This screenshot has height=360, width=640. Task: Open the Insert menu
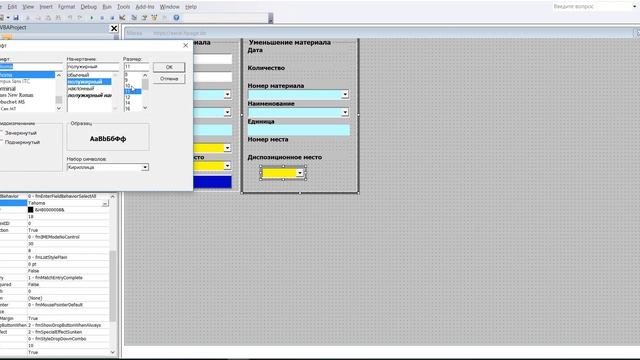[46, 7]
